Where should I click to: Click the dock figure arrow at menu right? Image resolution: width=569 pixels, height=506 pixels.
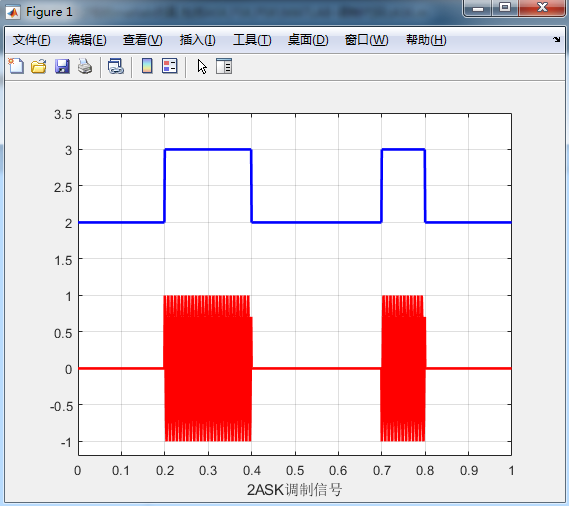[557, 39]
